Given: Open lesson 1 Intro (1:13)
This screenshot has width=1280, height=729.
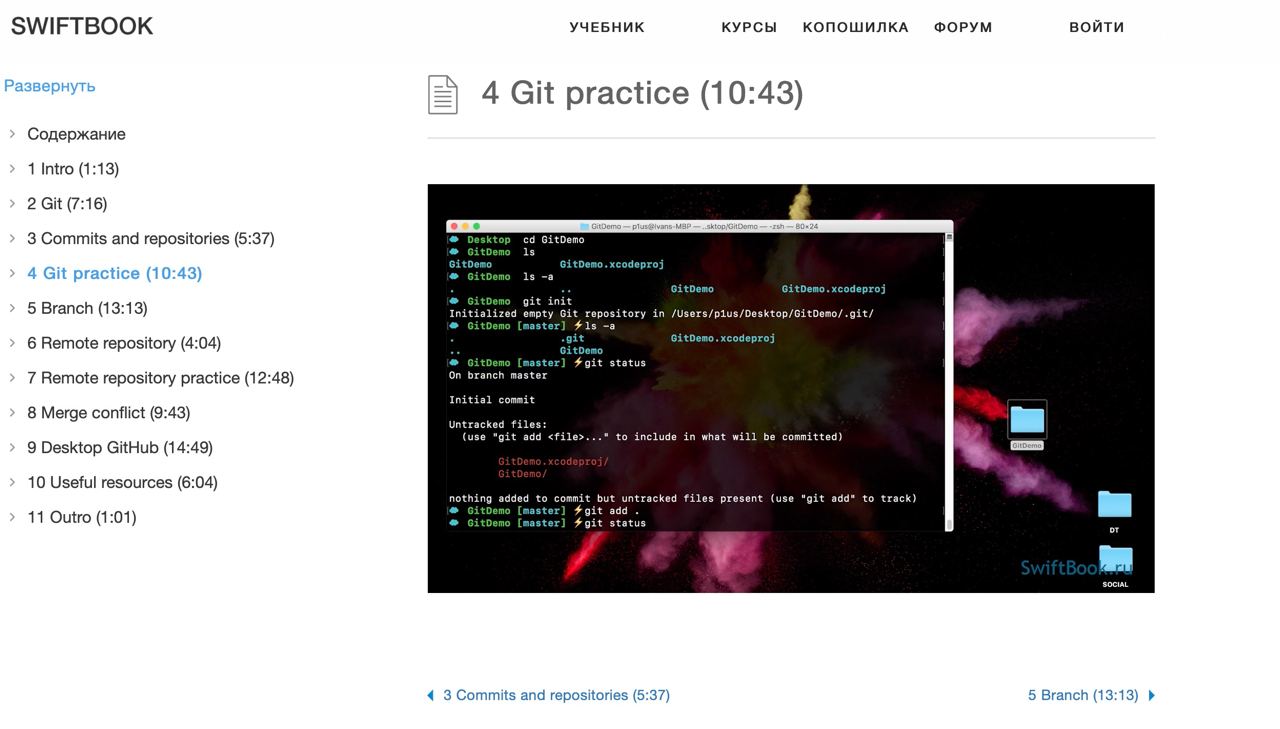Looking at the screenshot, I should point(73,169).
